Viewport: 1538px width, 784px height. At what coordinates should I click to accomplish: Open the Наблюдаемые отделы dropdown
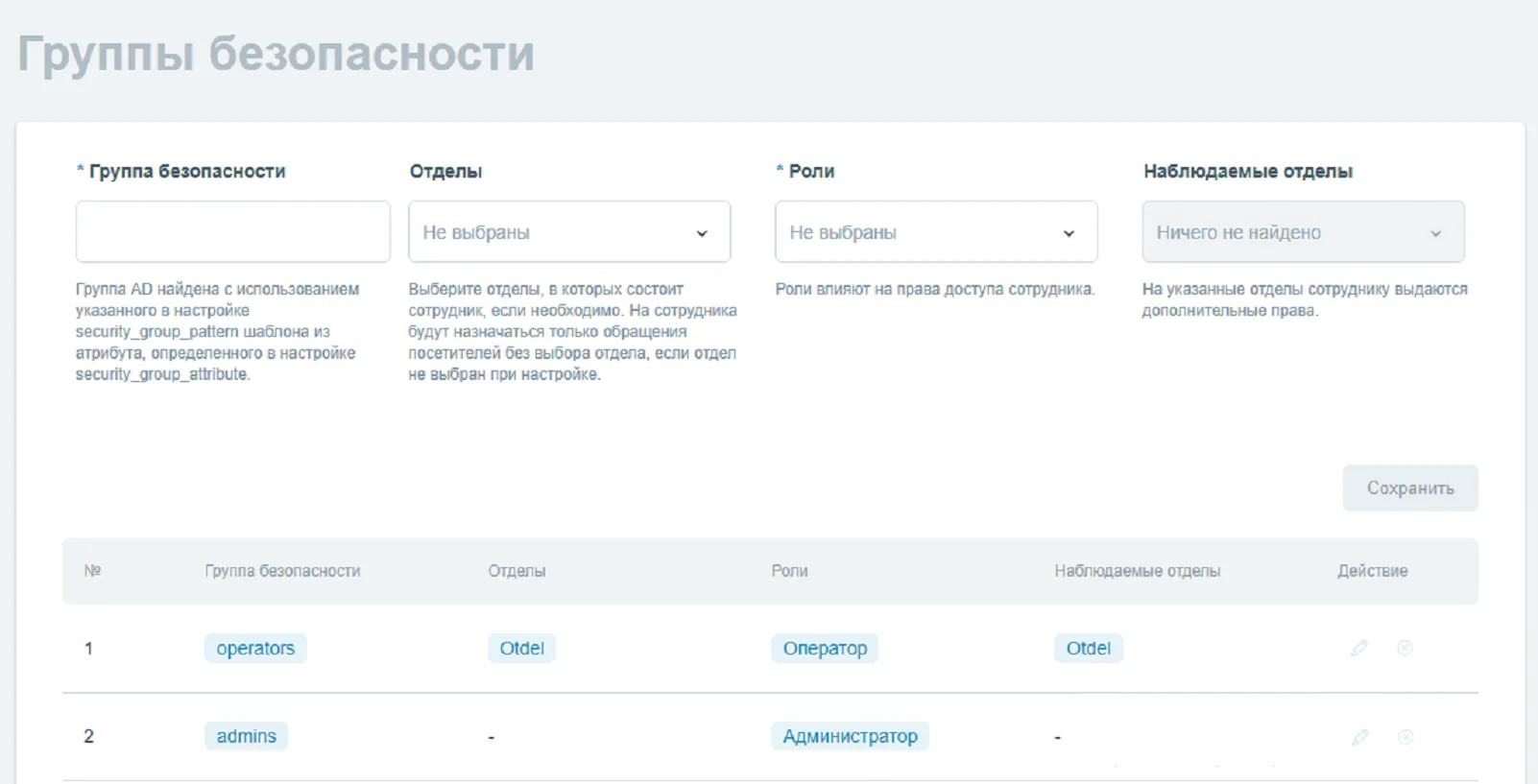(x=1303, y=232)
